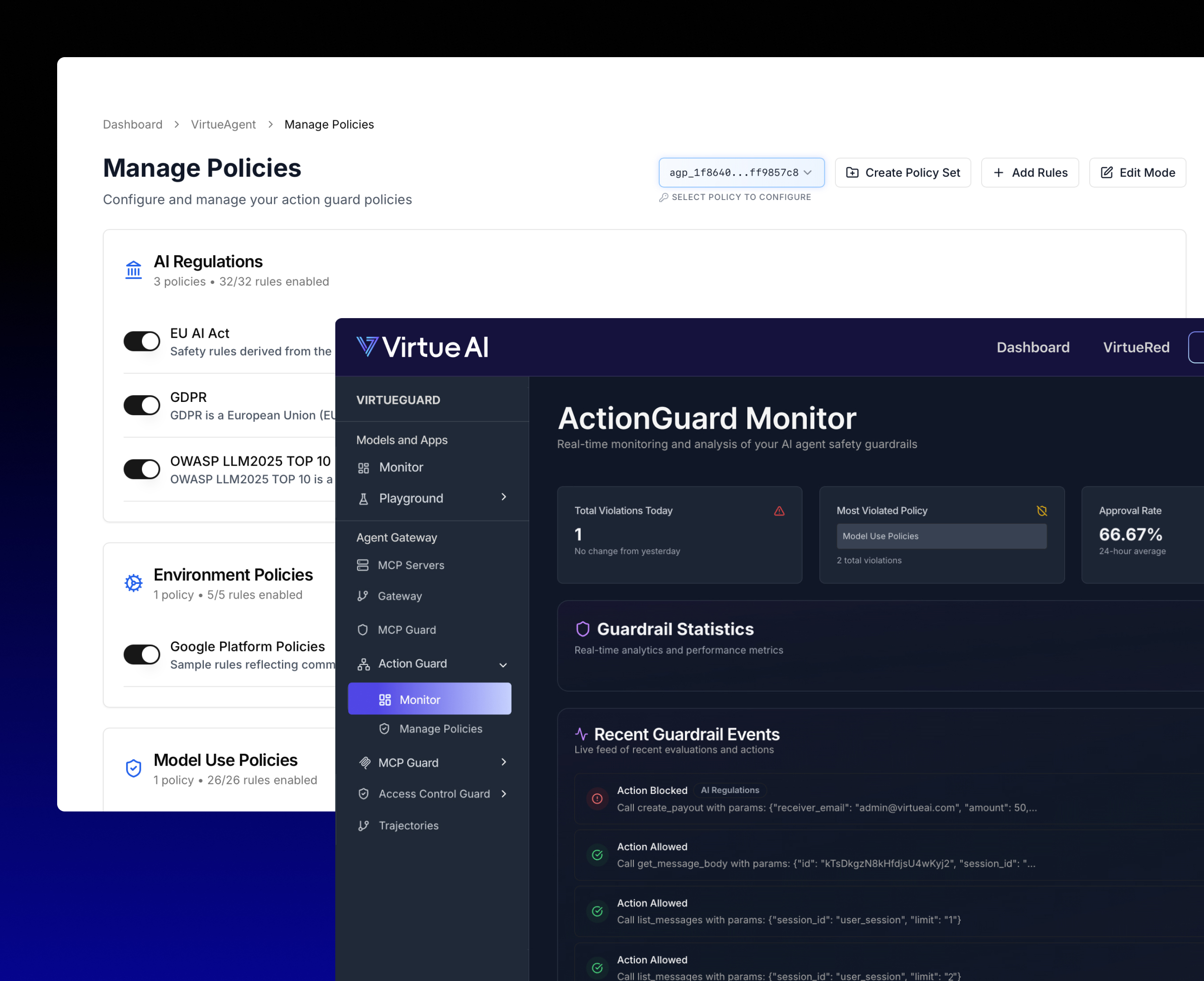This screenshot has height=981, width=1204.
Task: Click the Model Use Policies shield icon
Action: click(x=133, y=768)
